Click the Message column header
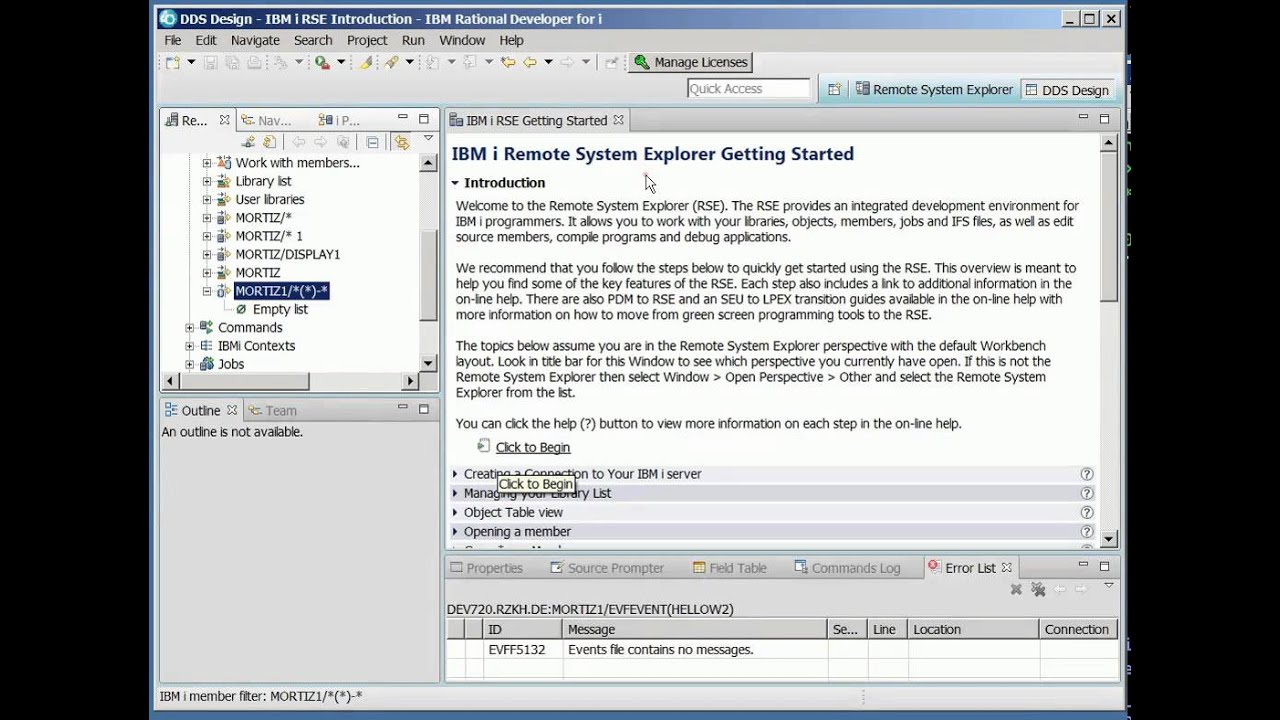Image resolution: width=1280 pixels, height=720 pixels. 695,629
